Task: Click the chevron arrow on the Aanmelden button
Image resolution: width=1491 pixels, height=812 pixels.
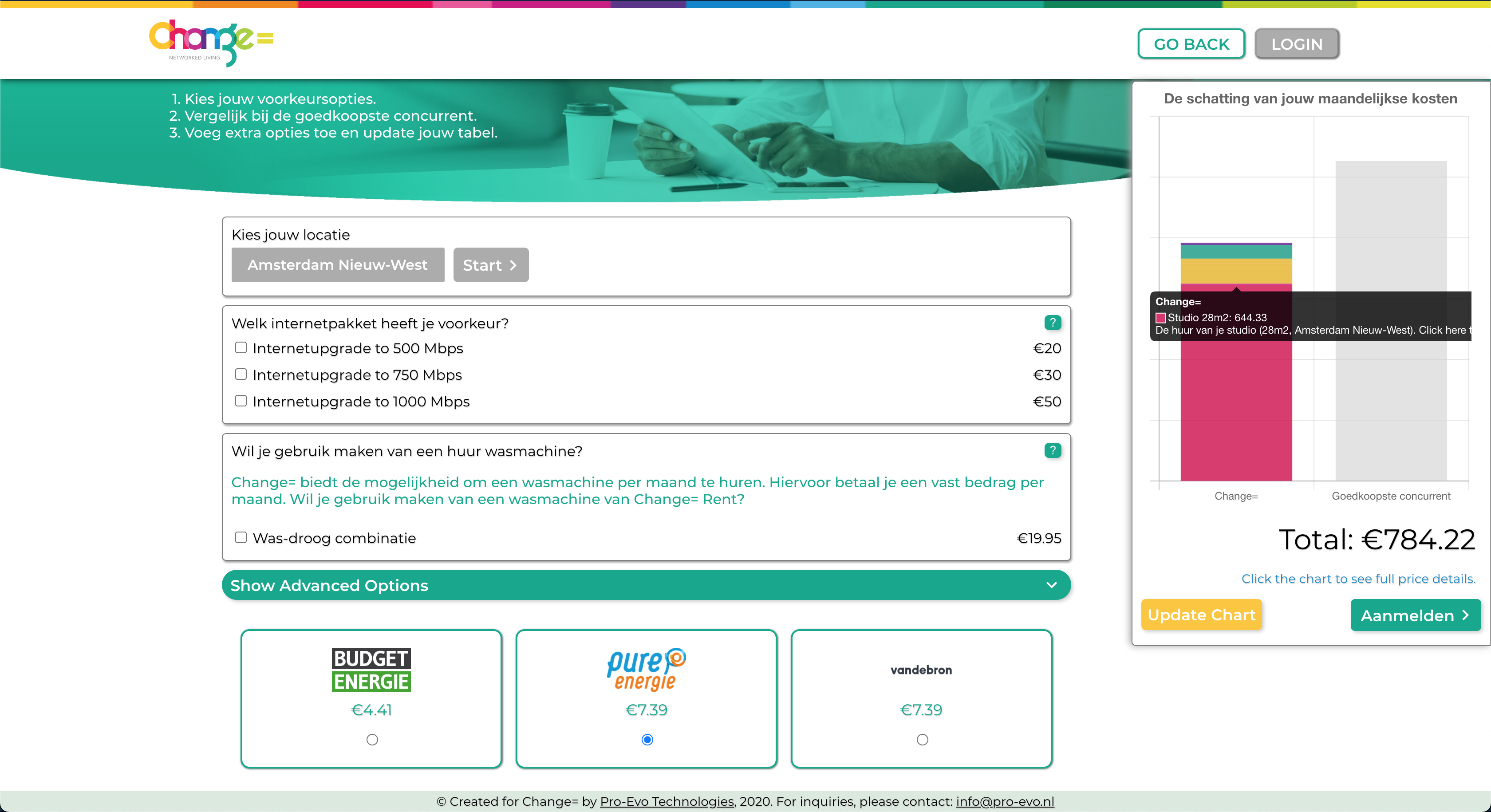Action: click(1466, 615)
